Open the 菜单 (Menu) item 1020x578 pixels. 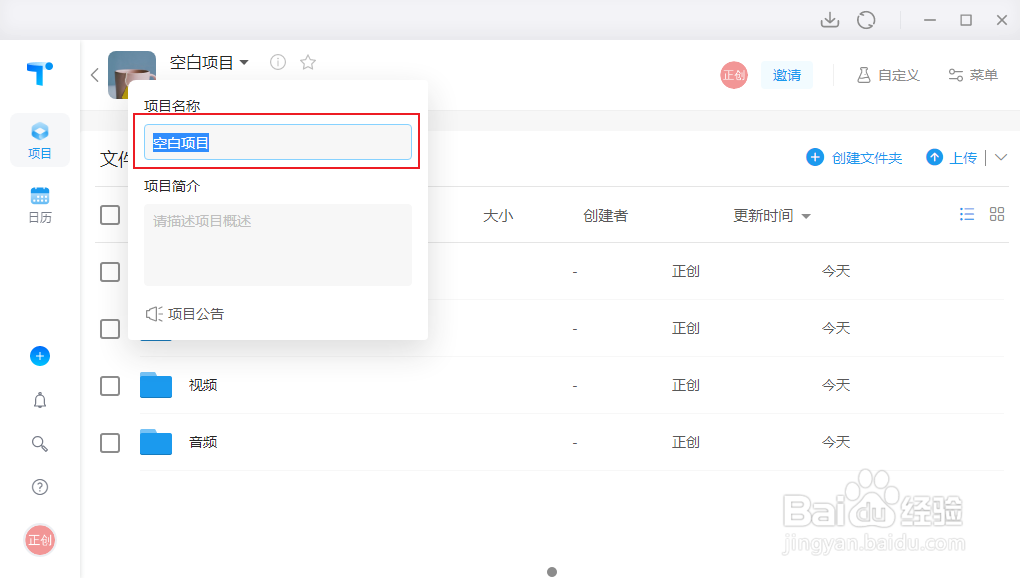[x=972, y=74]
